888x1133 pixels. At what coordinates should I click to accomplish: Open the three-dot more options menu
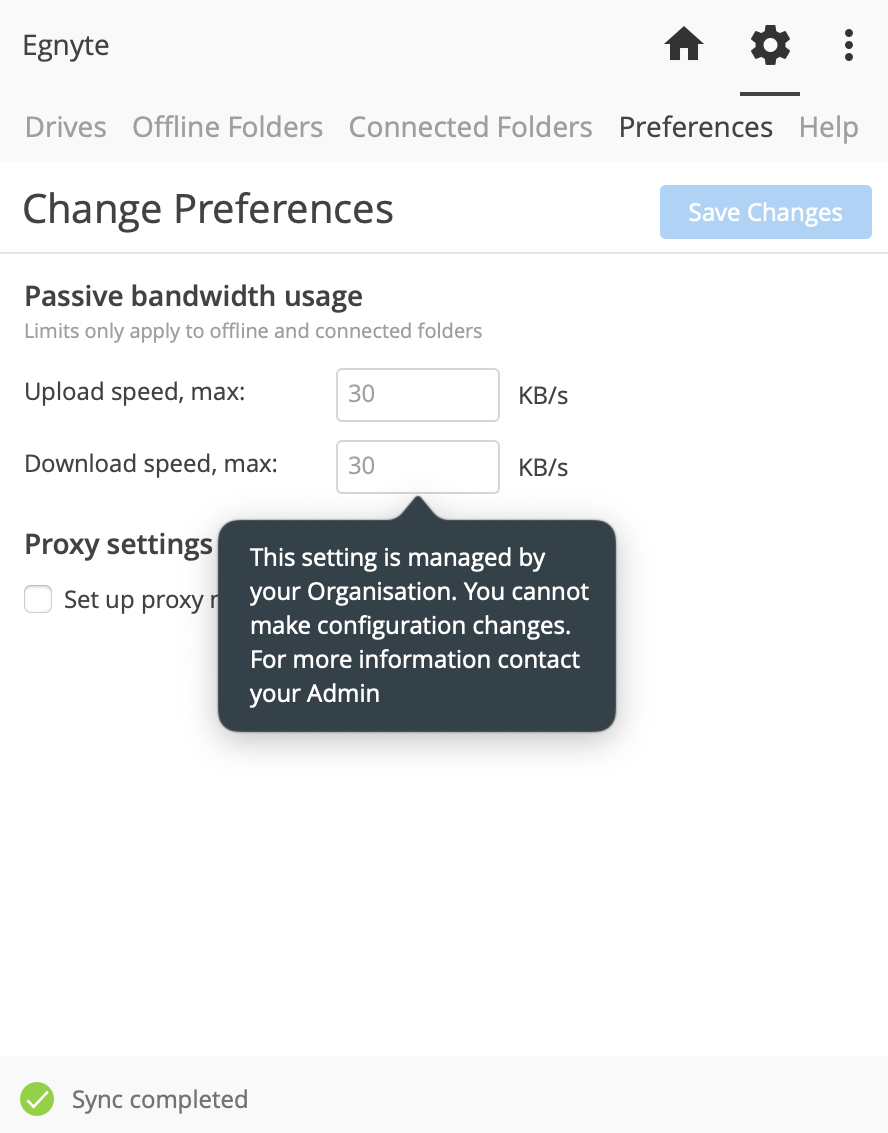point(848,45)
